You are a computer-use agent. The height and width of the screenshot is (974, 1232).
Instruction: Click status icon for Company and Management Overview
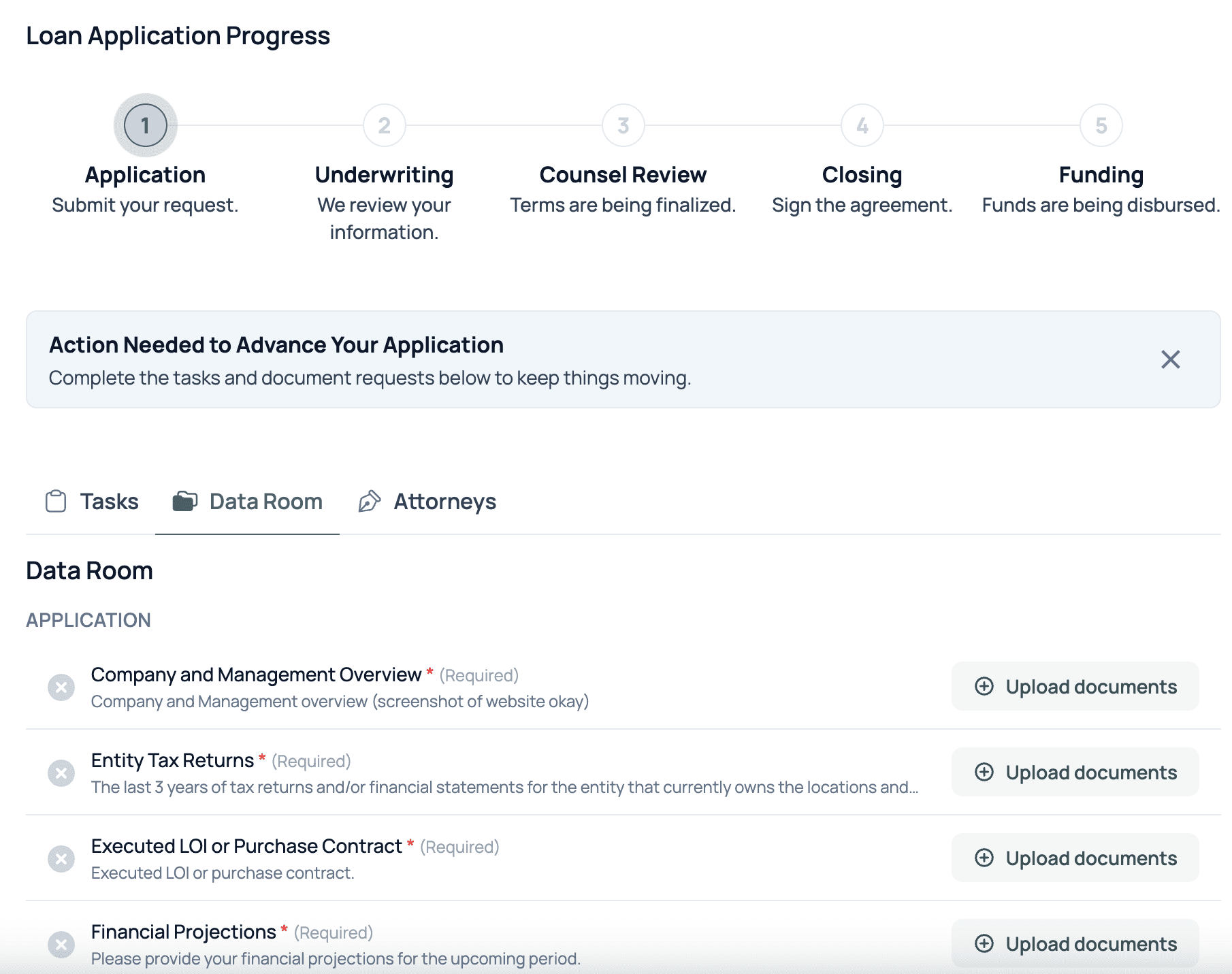(61, 687)
